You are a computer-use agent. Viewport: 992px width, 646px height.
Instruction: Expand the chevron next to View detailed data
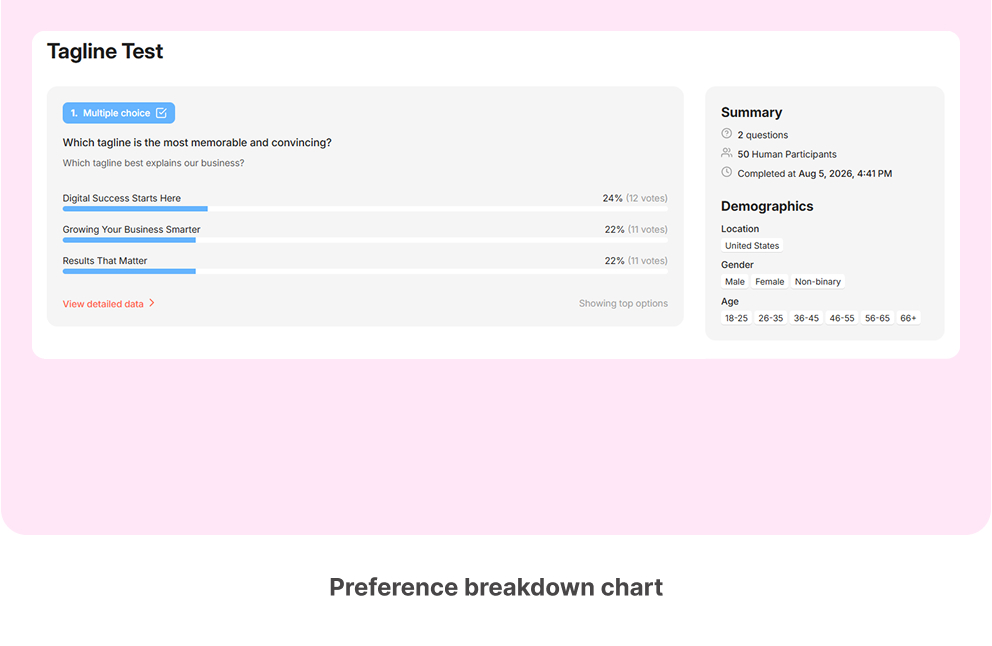coord(152,303)
